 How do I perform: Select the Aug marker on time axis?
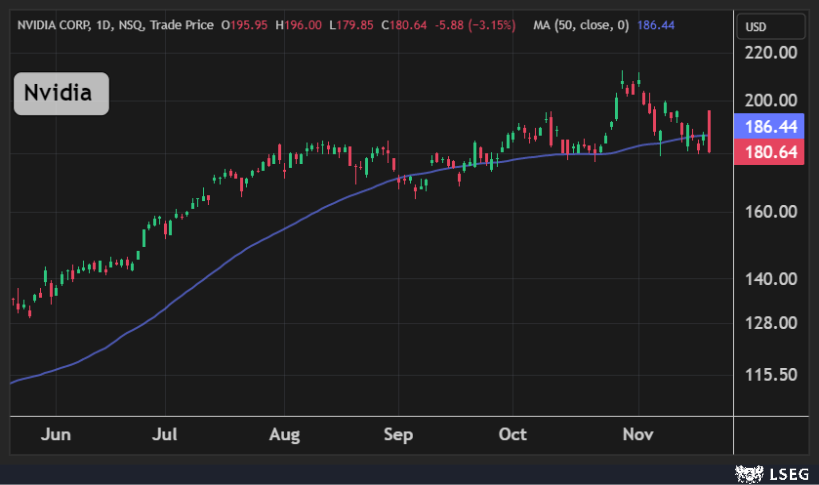285,435
